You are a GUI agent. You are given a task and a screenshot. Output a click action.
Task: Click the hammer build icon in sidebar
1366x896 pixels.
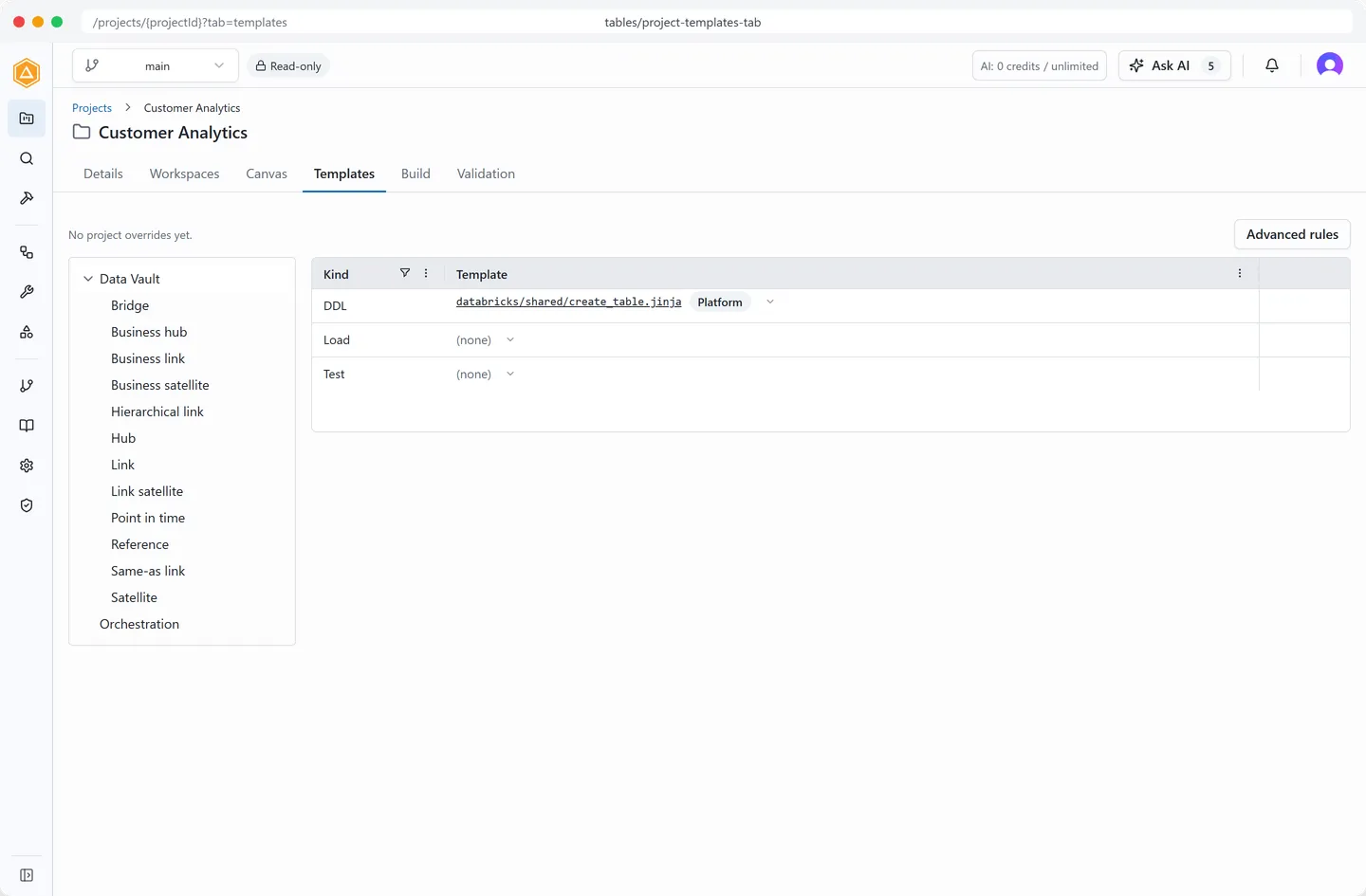pyautogui.click(x=27, y=198)
